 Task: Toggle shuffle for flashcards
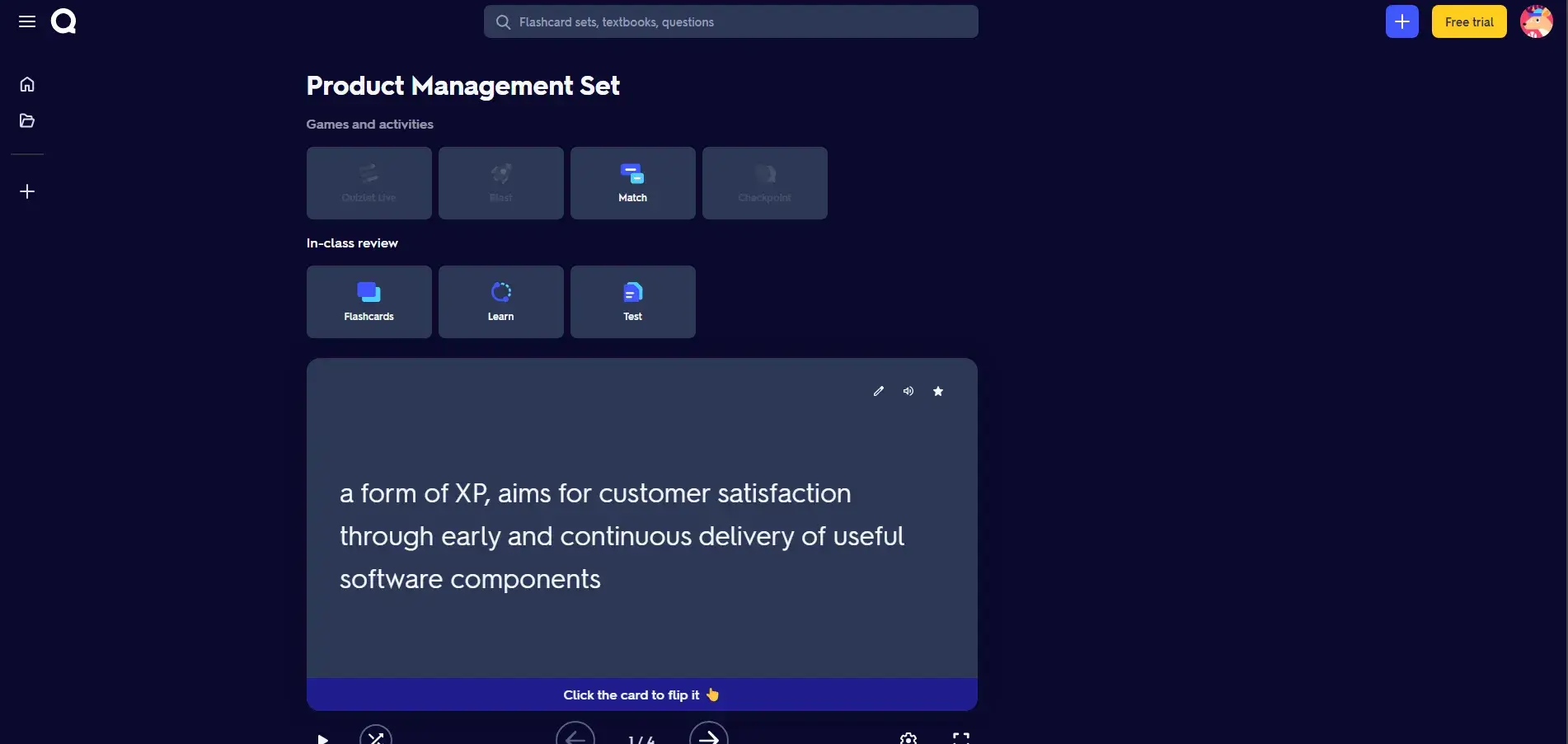coord(376,737)
